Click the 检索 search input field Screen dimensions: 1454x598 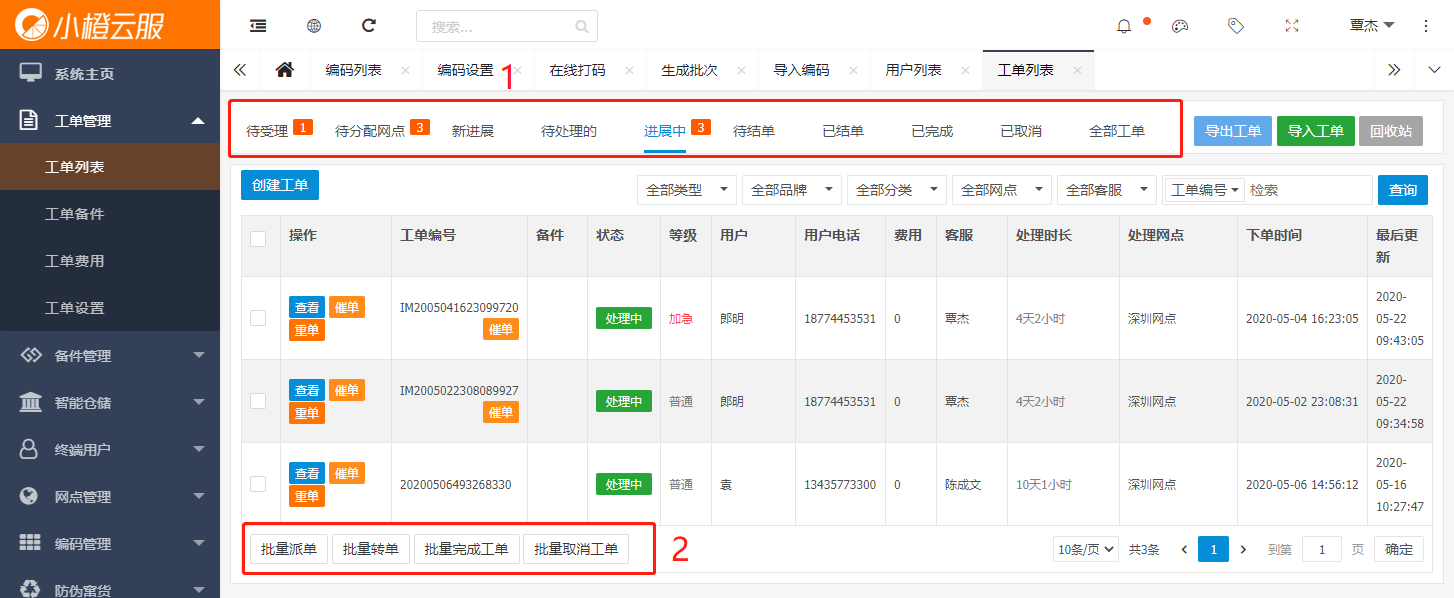point(1308,190)
